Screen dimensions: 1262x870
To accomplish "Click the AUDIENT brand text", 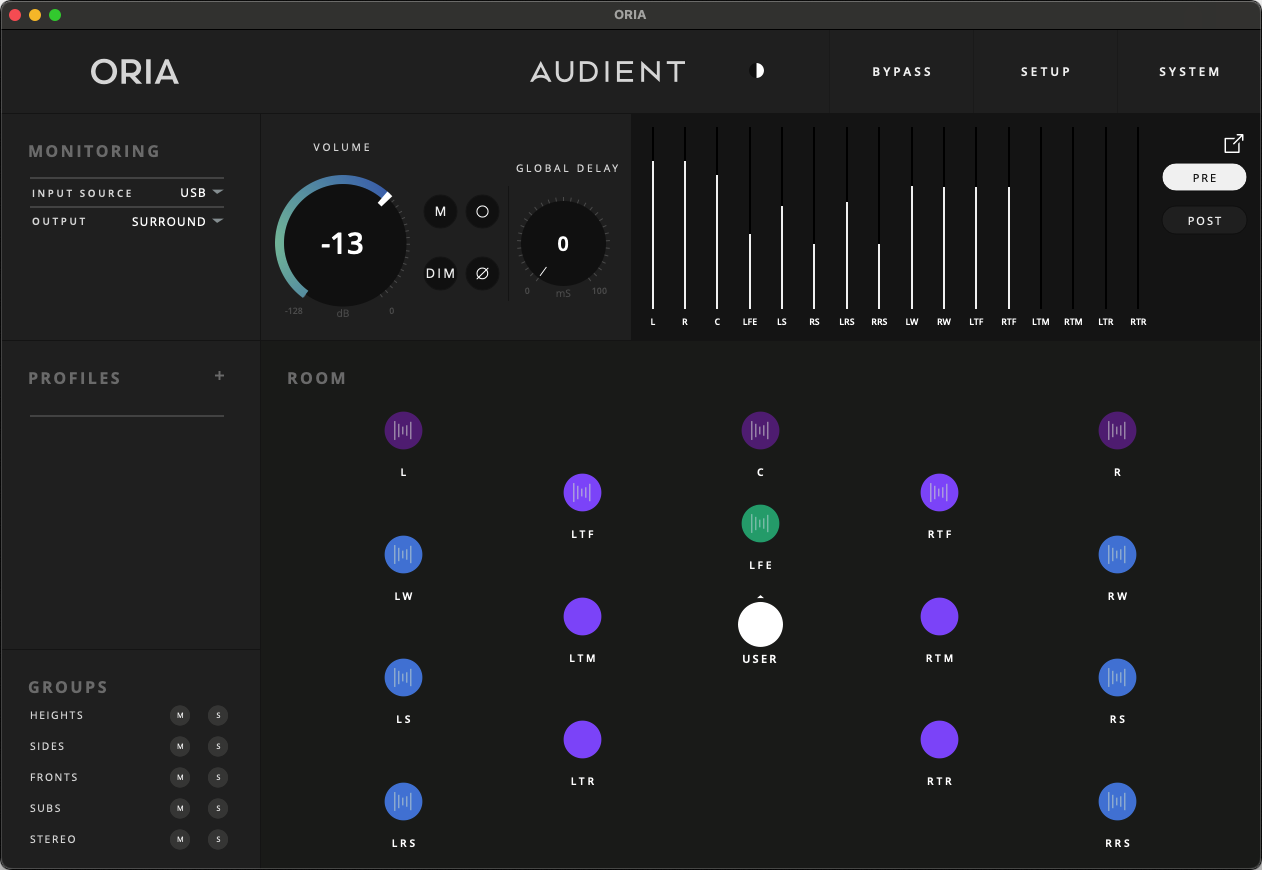I will [x=608, y=72].
